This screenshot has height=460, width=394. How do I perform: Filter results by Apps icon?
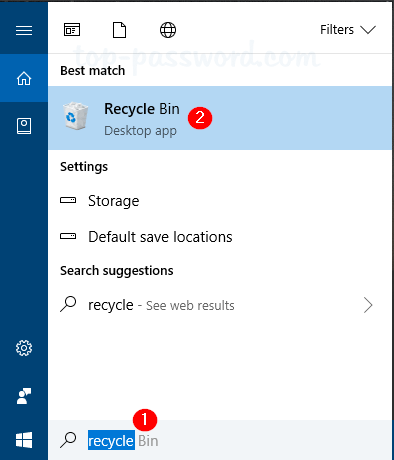coord(72,30)
